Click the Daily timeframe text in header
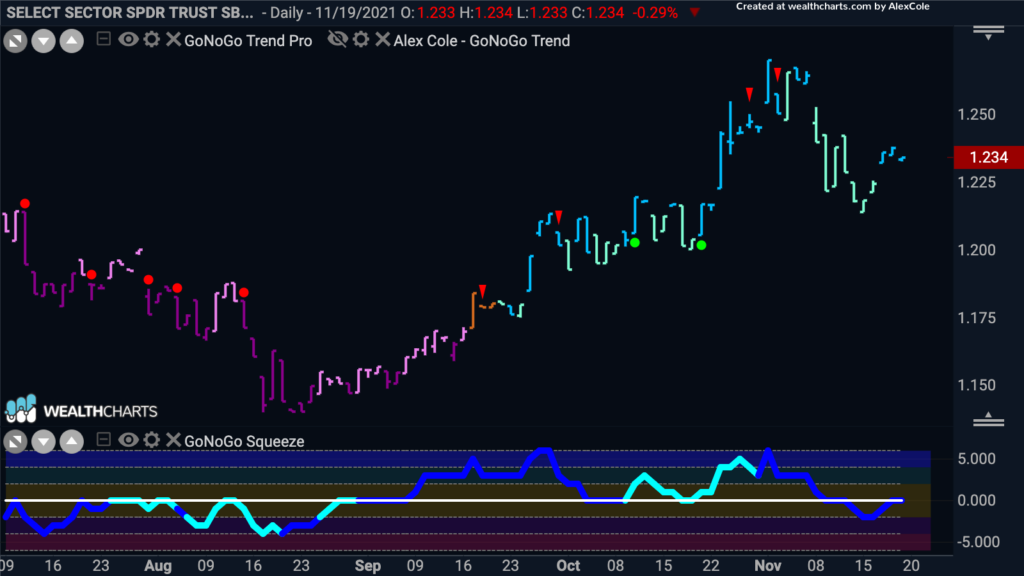Viewport: 1024px width, 576px height. [289, 12]
